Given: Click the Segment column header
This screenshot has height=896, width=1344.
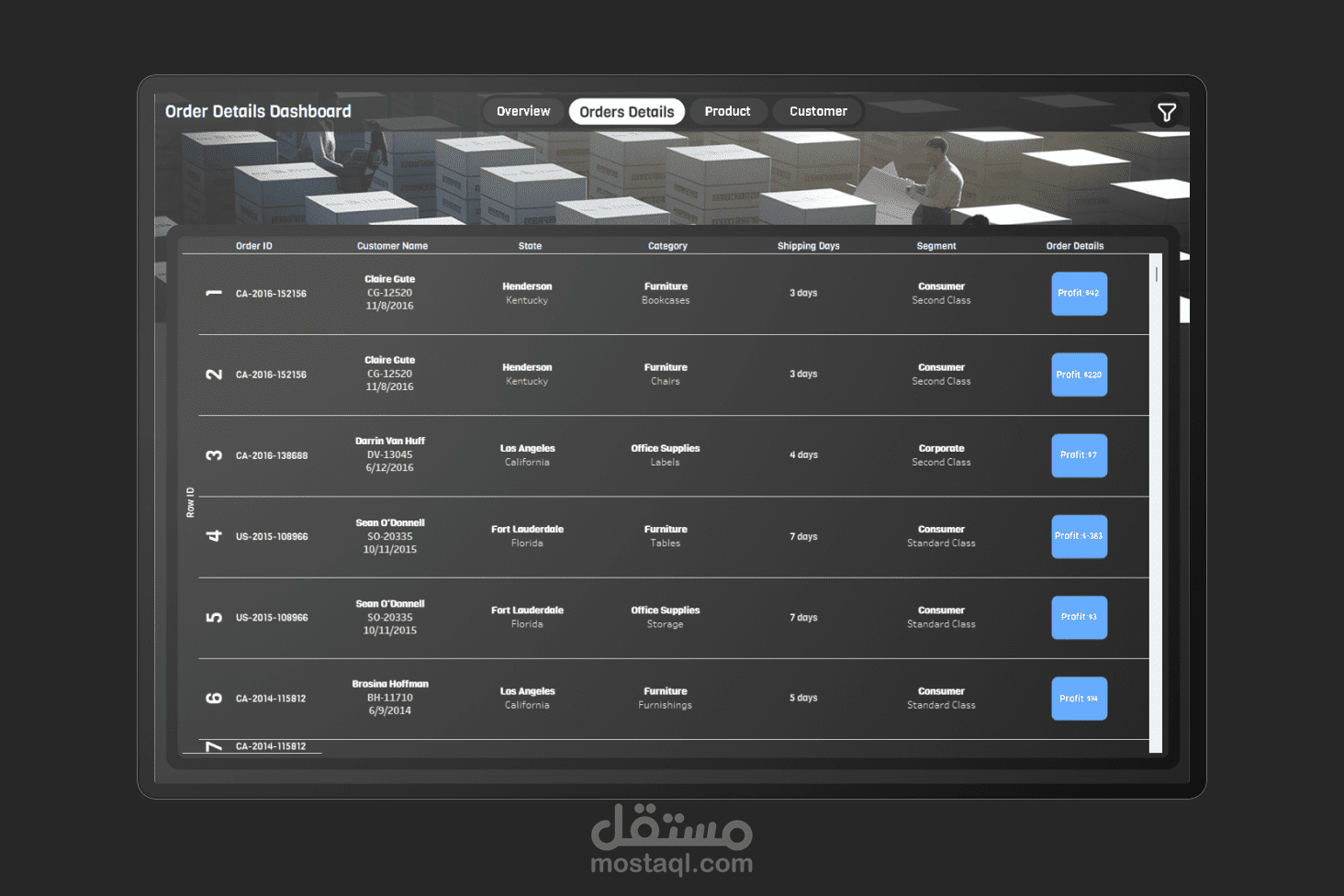Looking at the screenshot, I should 936,246.
